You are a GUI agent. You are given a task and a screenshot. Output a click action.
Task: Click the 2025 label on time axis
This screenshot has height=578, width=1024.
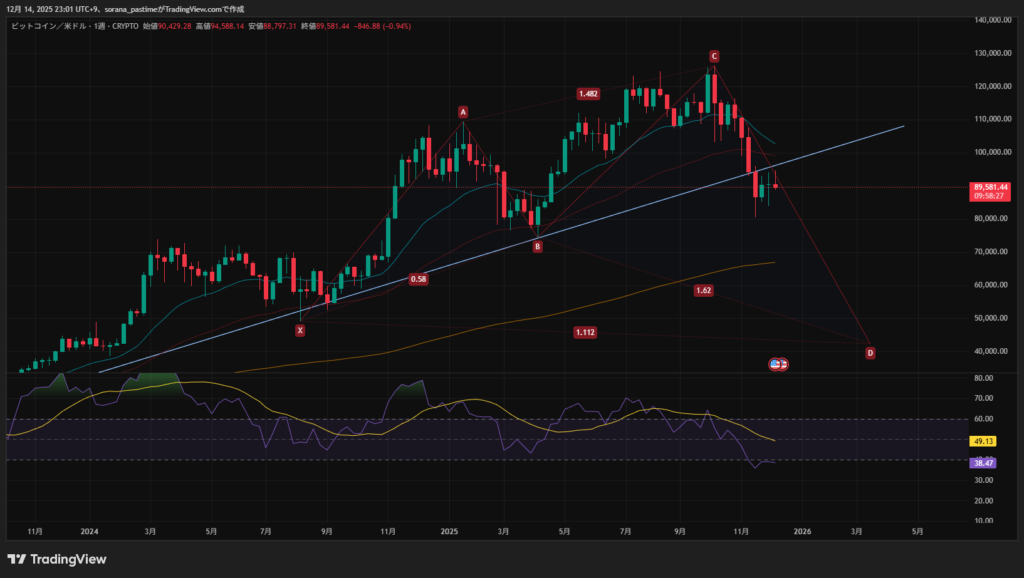coord(448,532)
